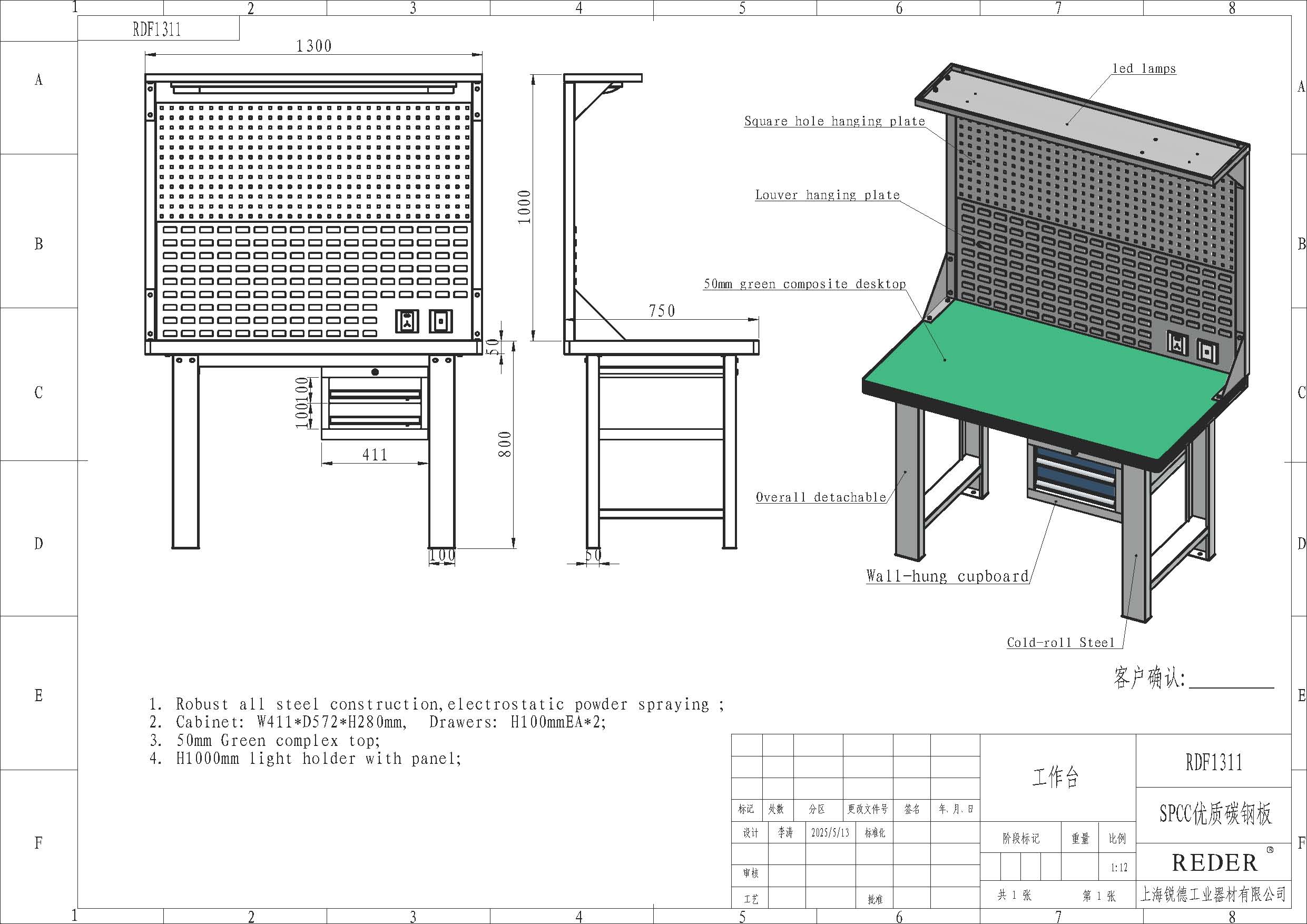This screenshot has width=1307, height=924.
Task: Click the 750 depth dimension
Action: 662,311
